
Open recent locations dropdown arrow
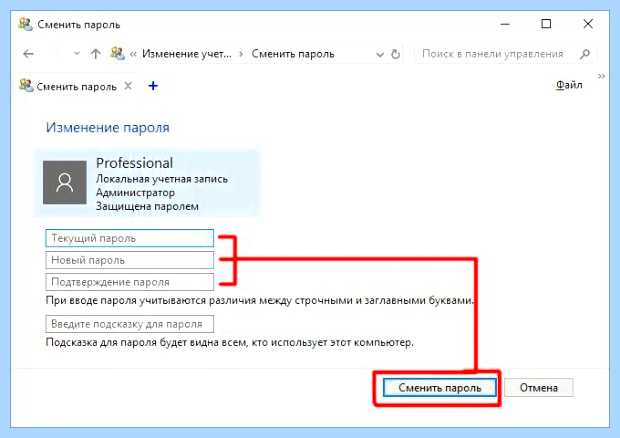coord(77,54)
